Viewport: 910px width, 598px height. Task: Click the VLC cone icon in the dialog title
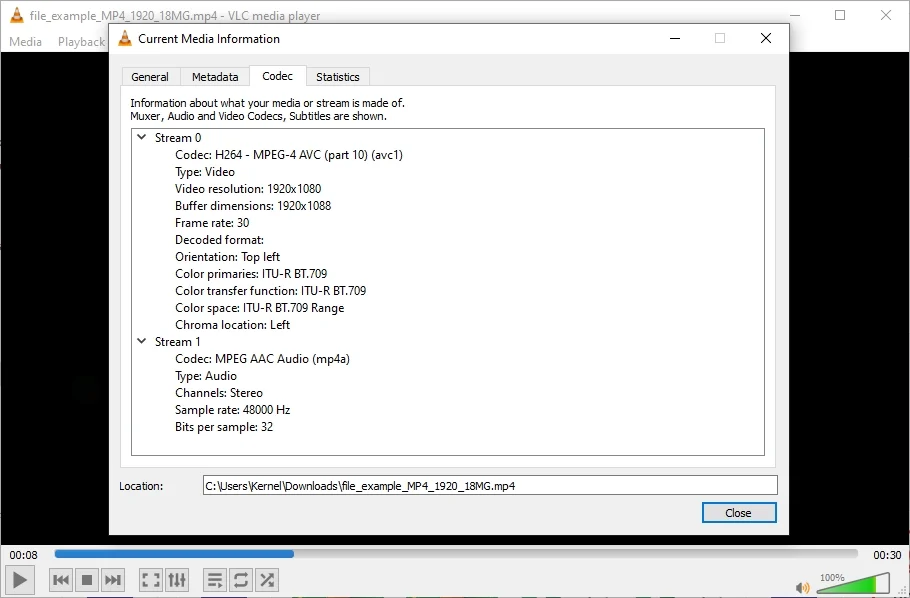pyautogui.click(x=125, y=38)
